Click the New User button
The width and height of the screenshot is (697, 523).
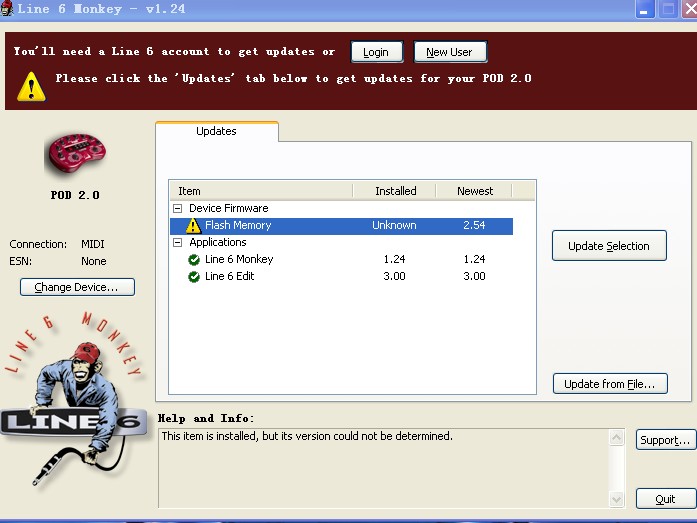[450, 52]
